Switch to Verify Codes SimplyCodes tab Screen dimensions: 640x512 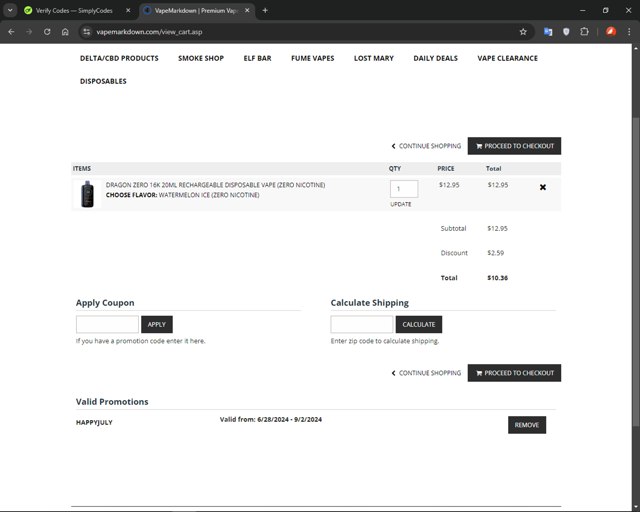pyautogui.click(x=74, y=11)
